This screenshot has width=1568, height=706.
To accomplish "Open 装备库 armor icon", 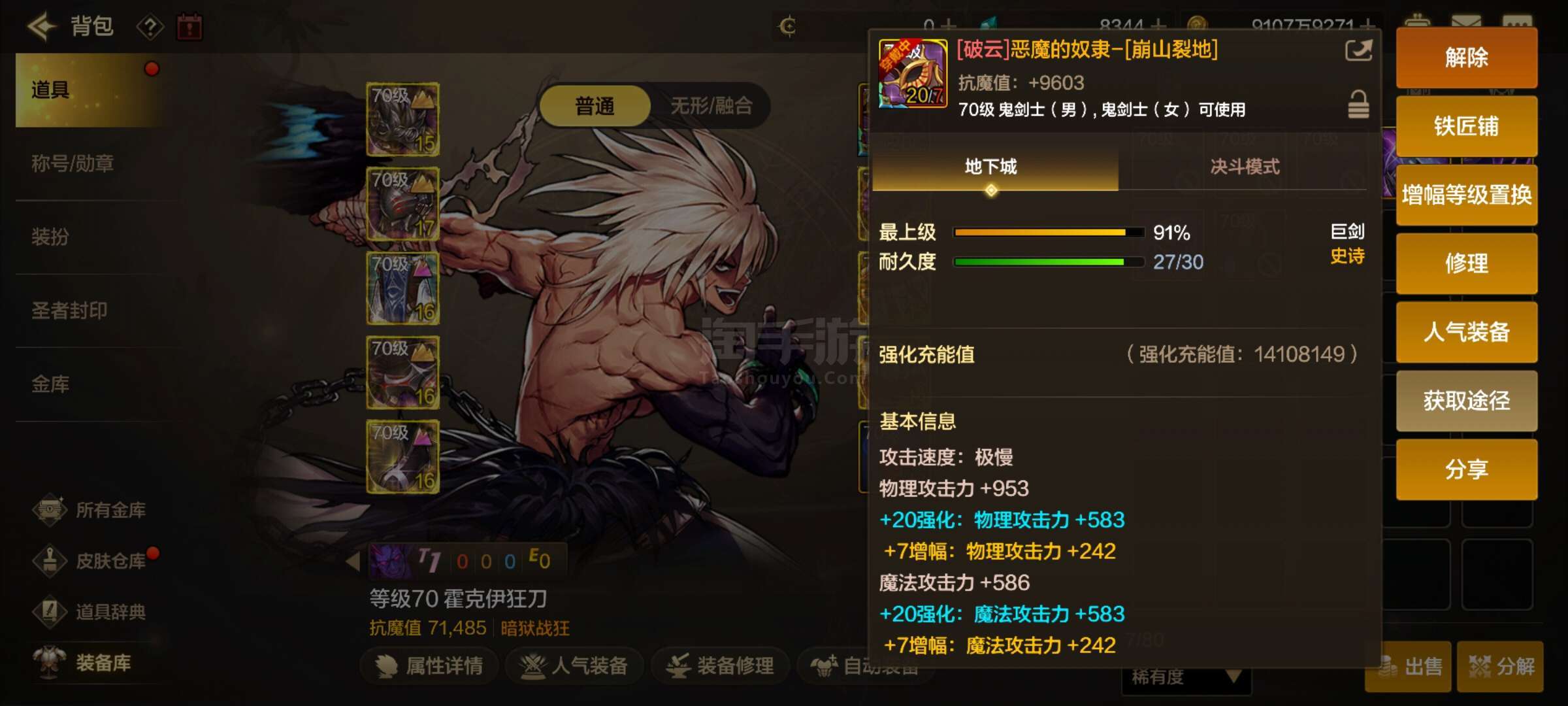I will pyautogui.click(x=50, y=662).
